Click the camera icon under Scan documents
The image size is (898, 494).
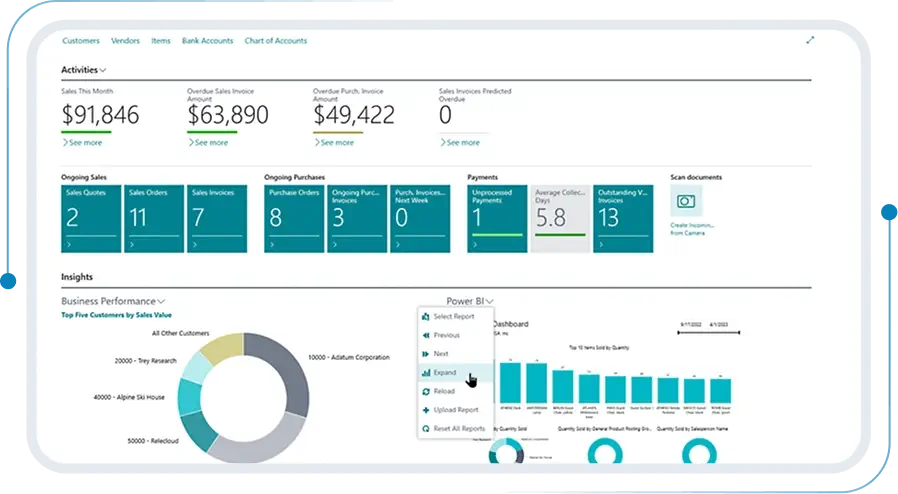(686, 201)
